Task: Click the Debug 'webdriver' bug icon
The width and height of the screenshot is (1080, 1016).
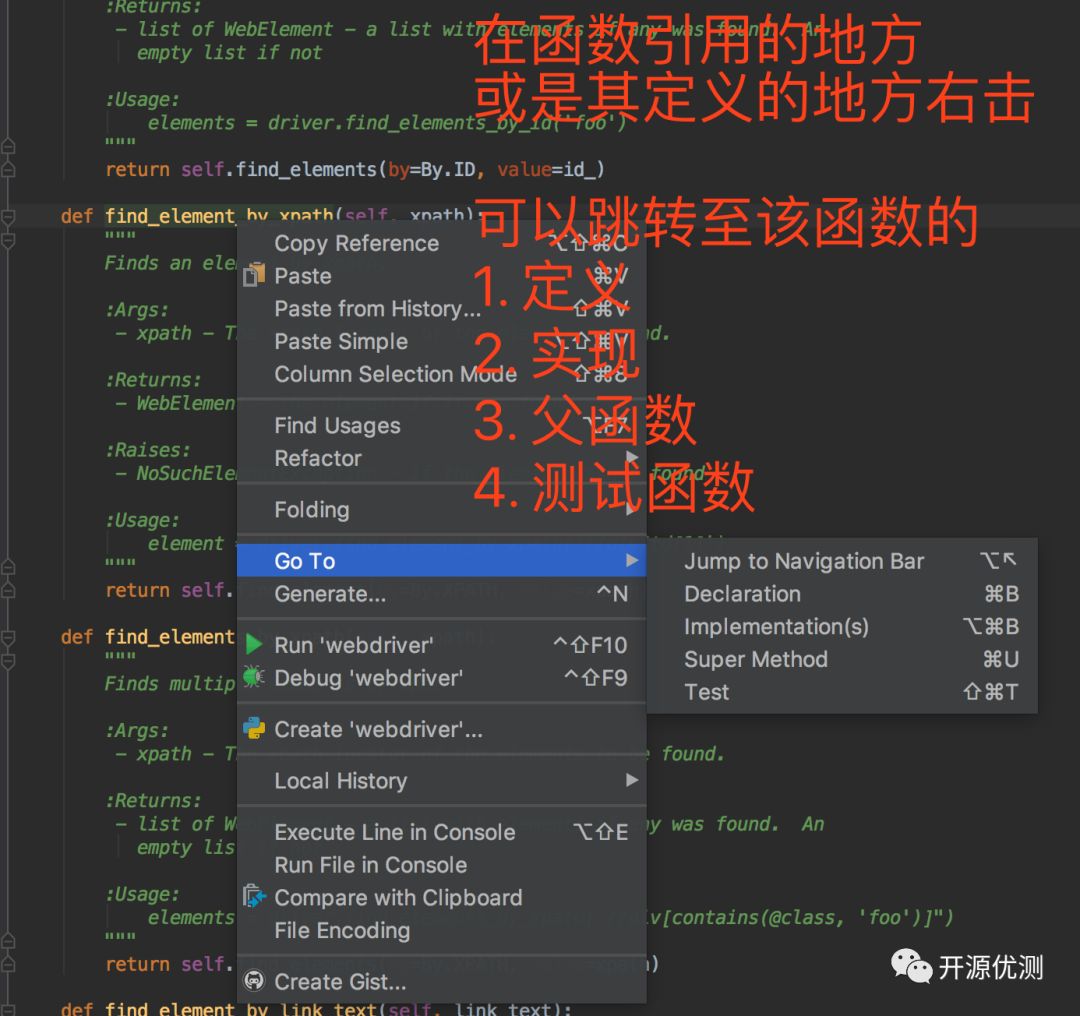Action: coord(254,677)
